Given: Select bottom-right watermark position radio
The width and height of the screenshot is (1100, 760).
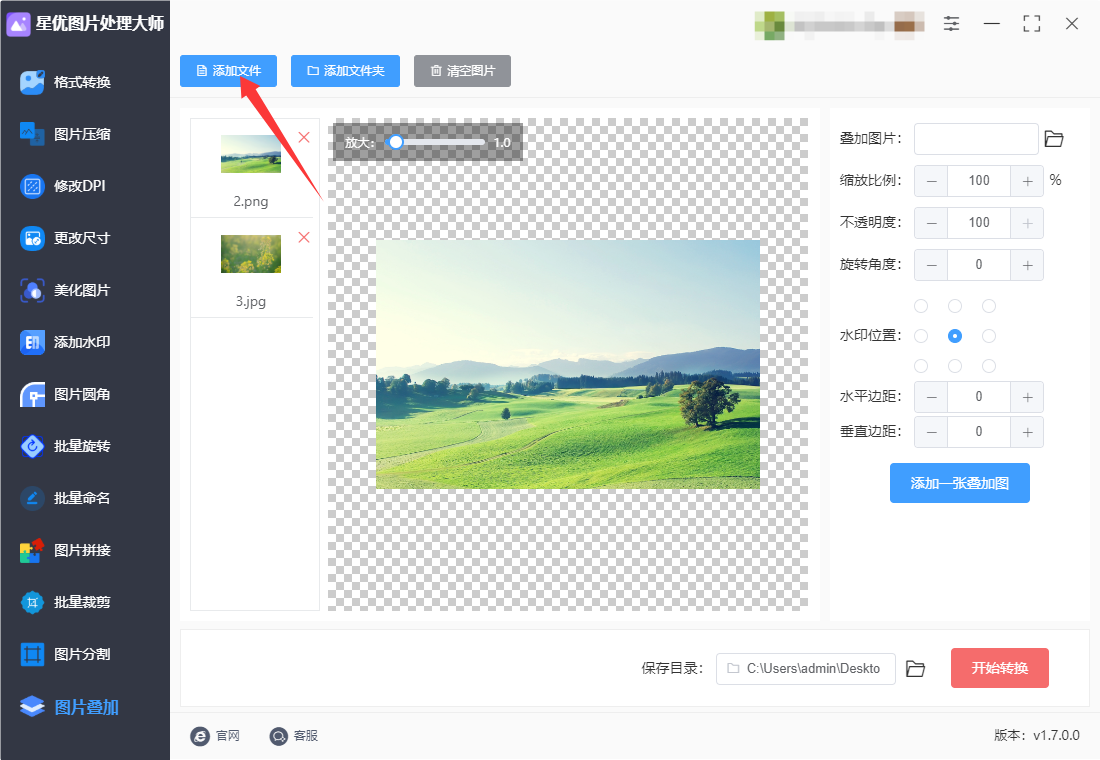Looking at the screenshot, I should 989,366.
